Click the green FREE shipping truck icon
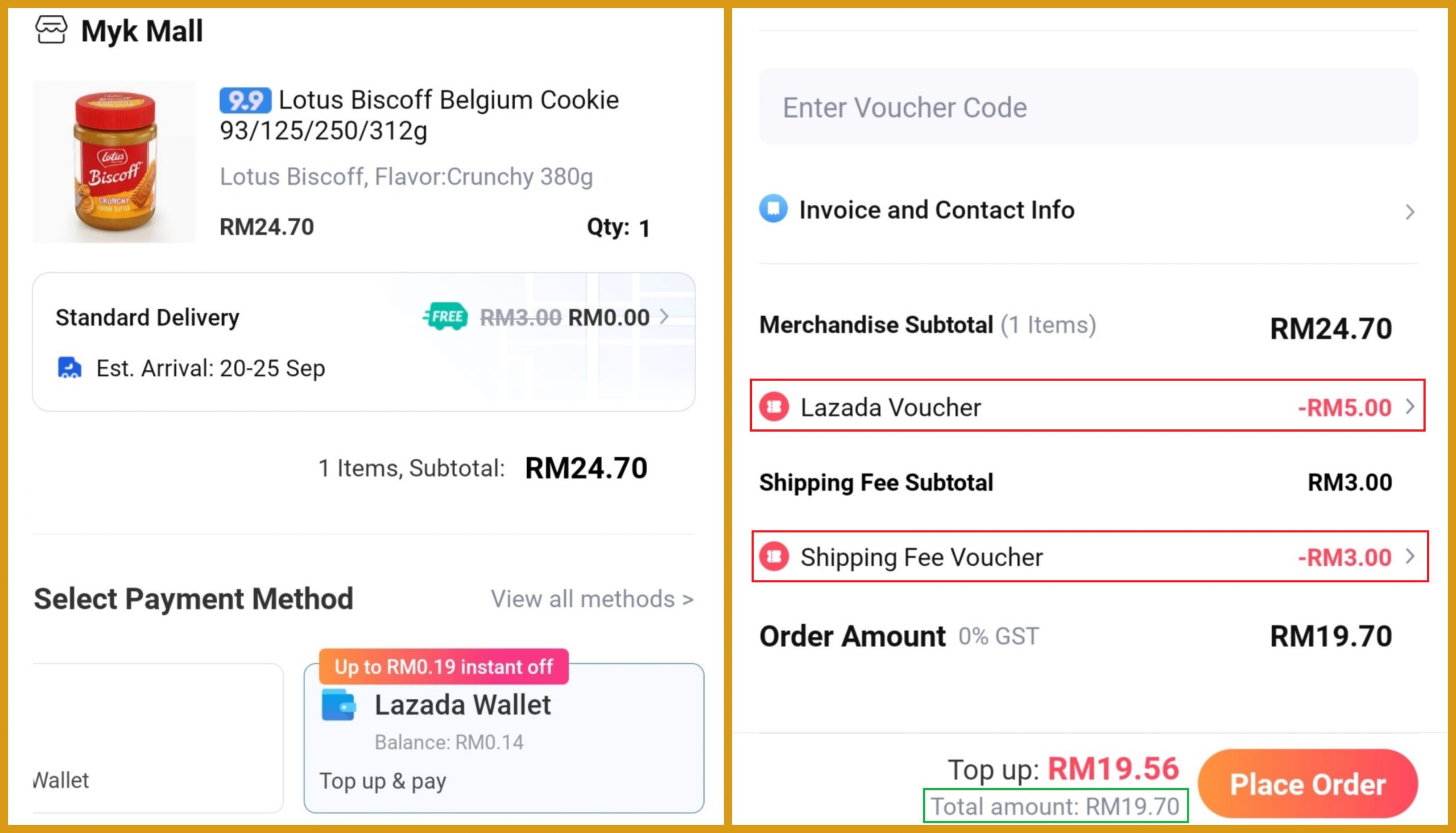Image resolution: width=1456 pixels, height=833 pixels. 446,316
